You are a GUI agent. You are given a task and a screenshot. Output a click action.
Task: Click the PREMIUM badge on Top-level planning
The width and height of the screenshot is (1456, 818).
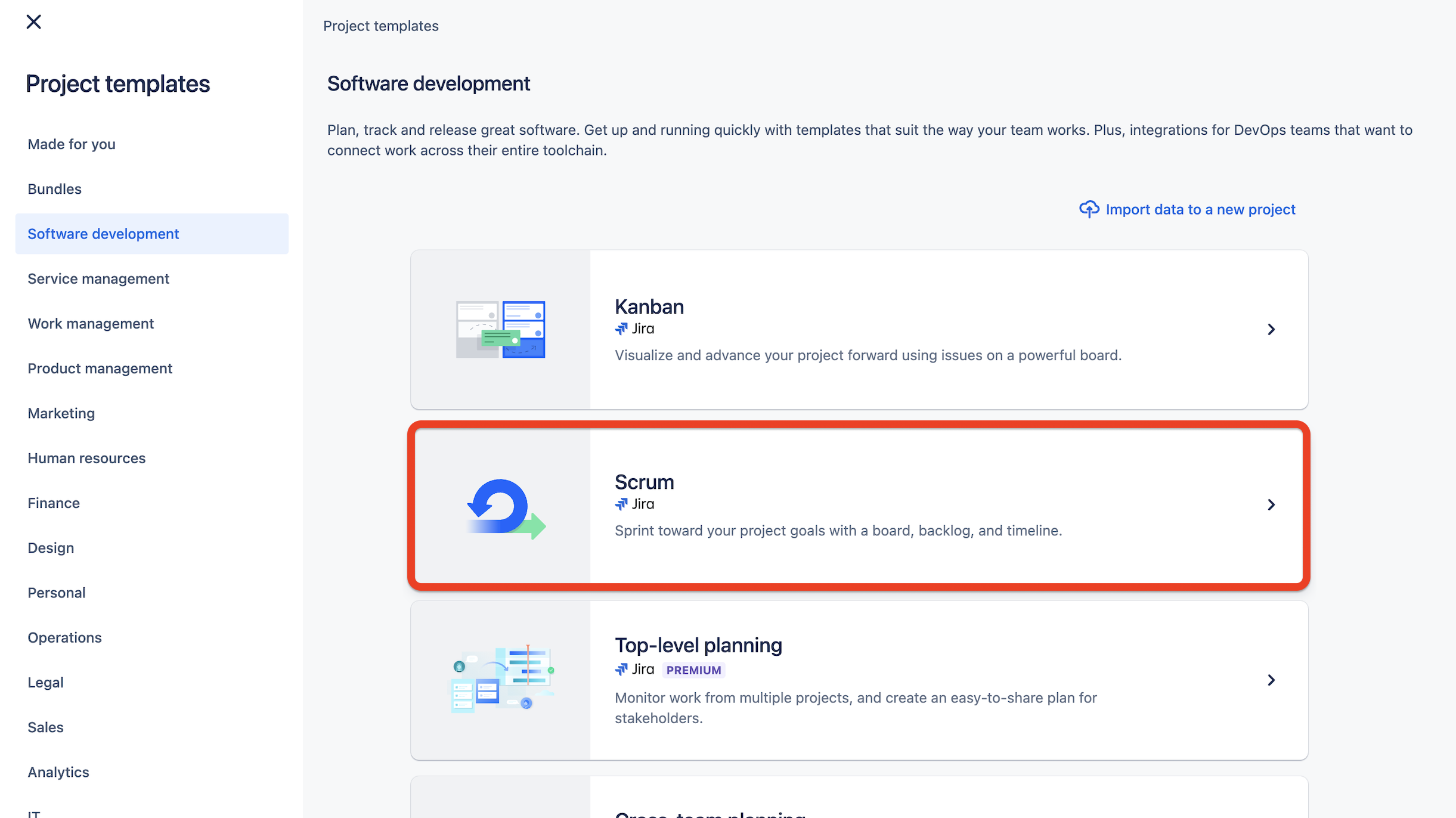point(693,670)
